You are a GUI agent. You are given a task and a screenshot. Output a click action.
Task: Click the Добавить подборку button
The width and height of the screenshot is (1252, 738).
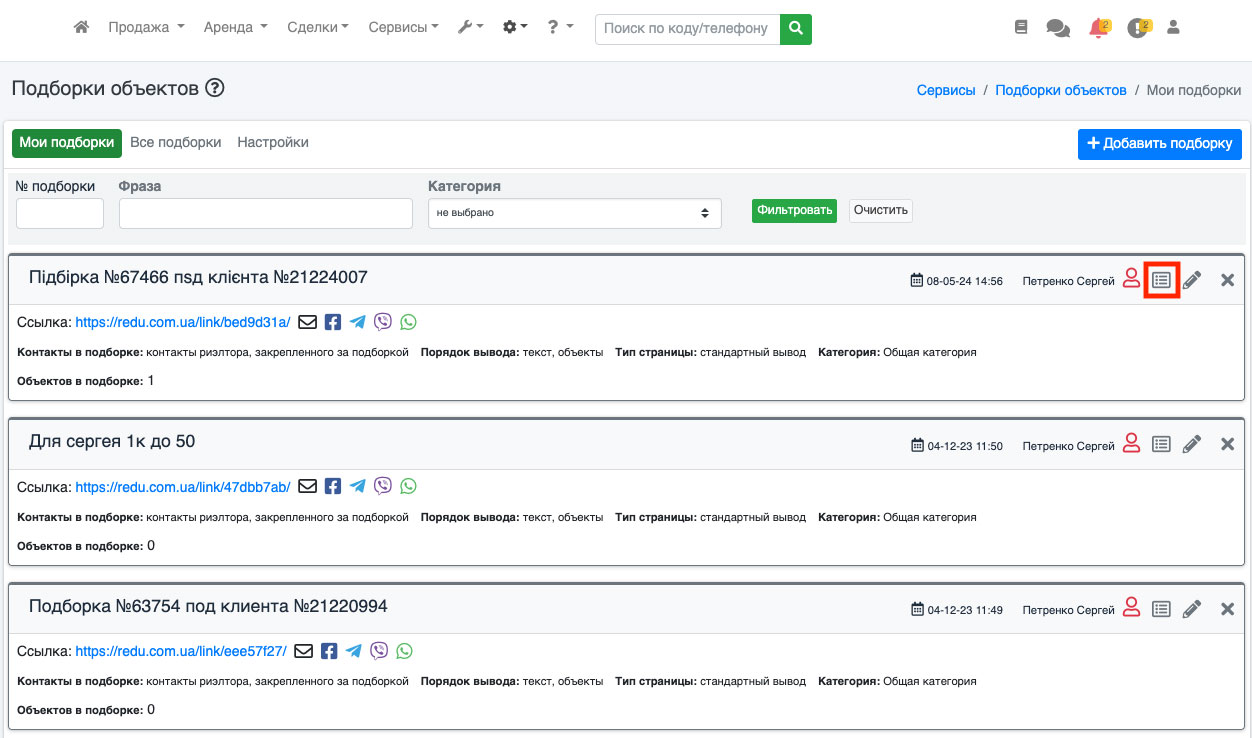[x=1159, y=144]
